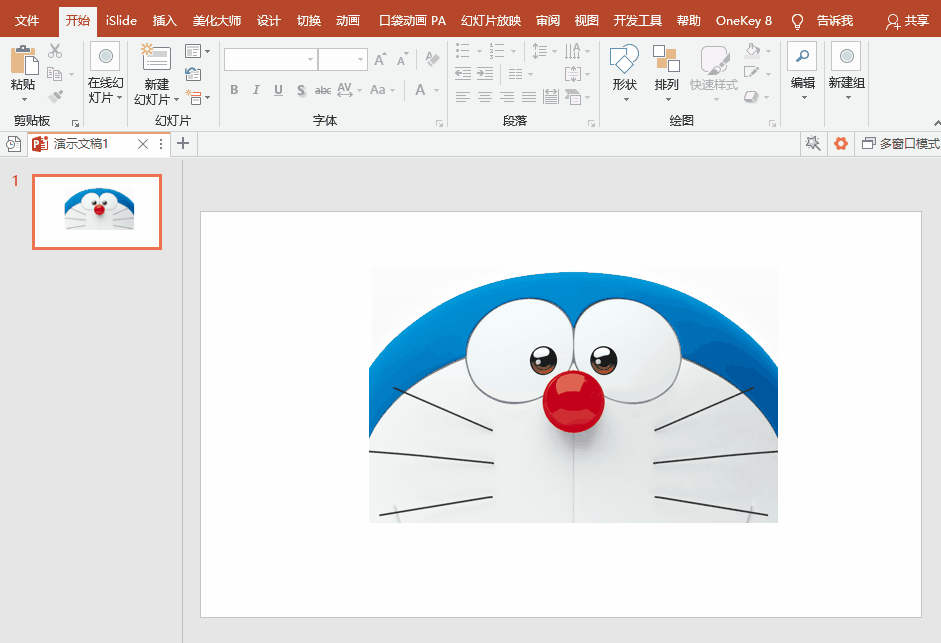Click the Distributed alignment icon
Image resolution: width=941 pixels, height=643 pixels.
(x=550, y=96)
